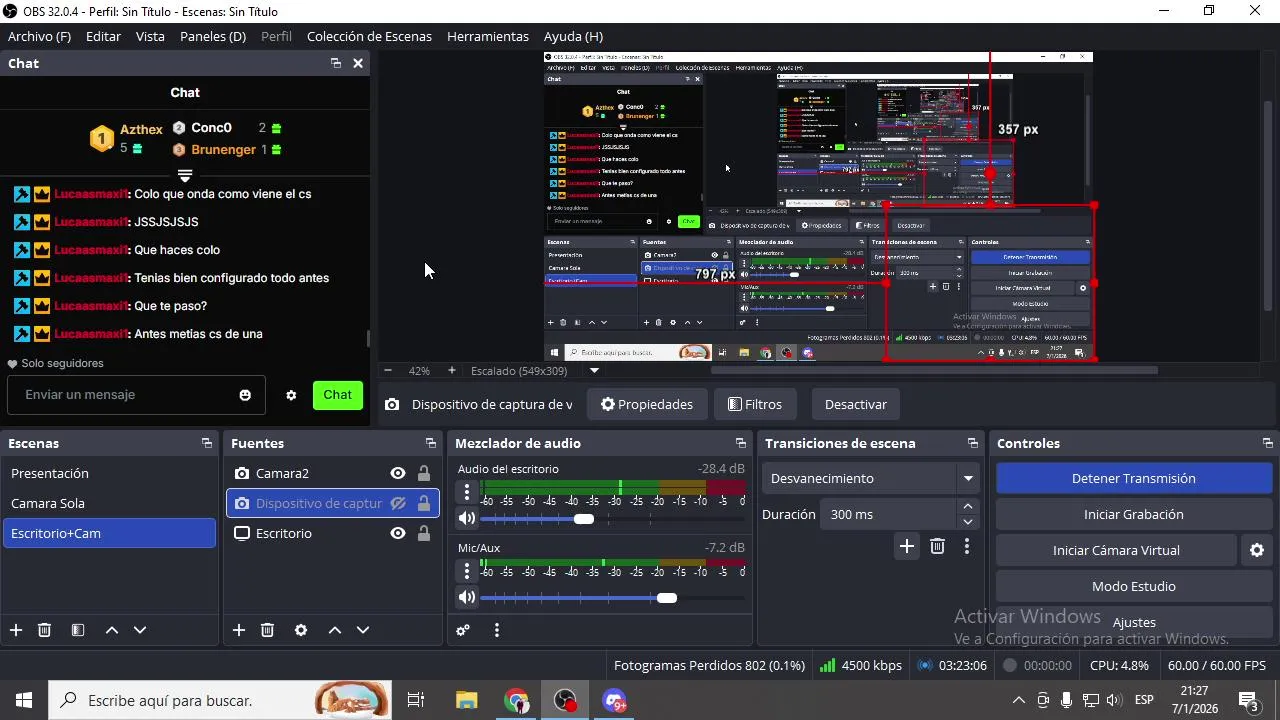Screen dimensions: 1280x720
Task: Open transition properties three-dot menu
Action: click(966, 546)
